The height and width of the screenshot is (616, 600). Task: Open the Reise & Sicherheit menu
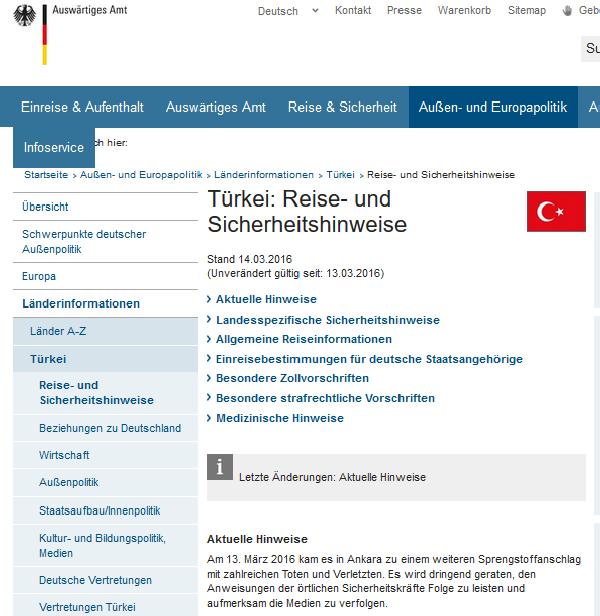[342, 107]
